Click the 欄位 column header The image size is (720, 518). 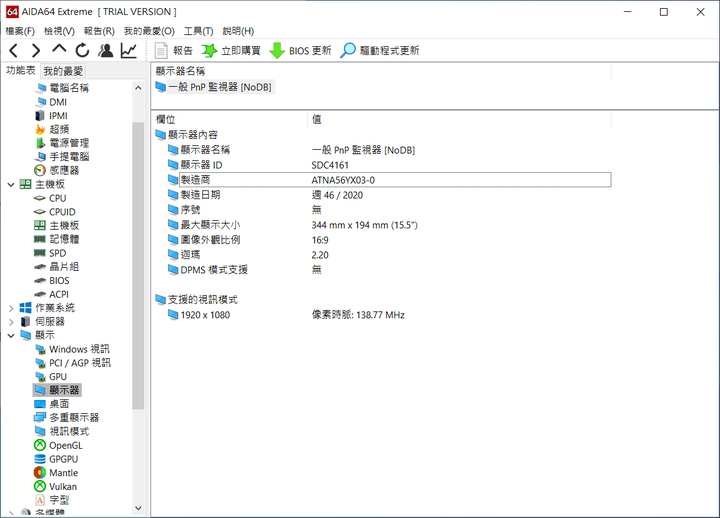point(231,120)
